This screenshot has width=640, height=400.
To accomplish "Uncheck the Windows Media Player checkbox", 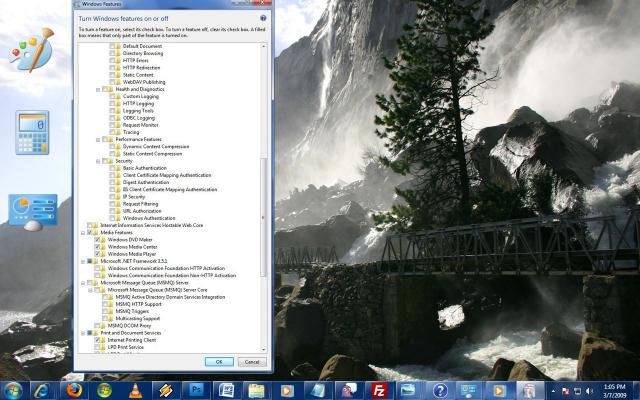I will point(98,254).
